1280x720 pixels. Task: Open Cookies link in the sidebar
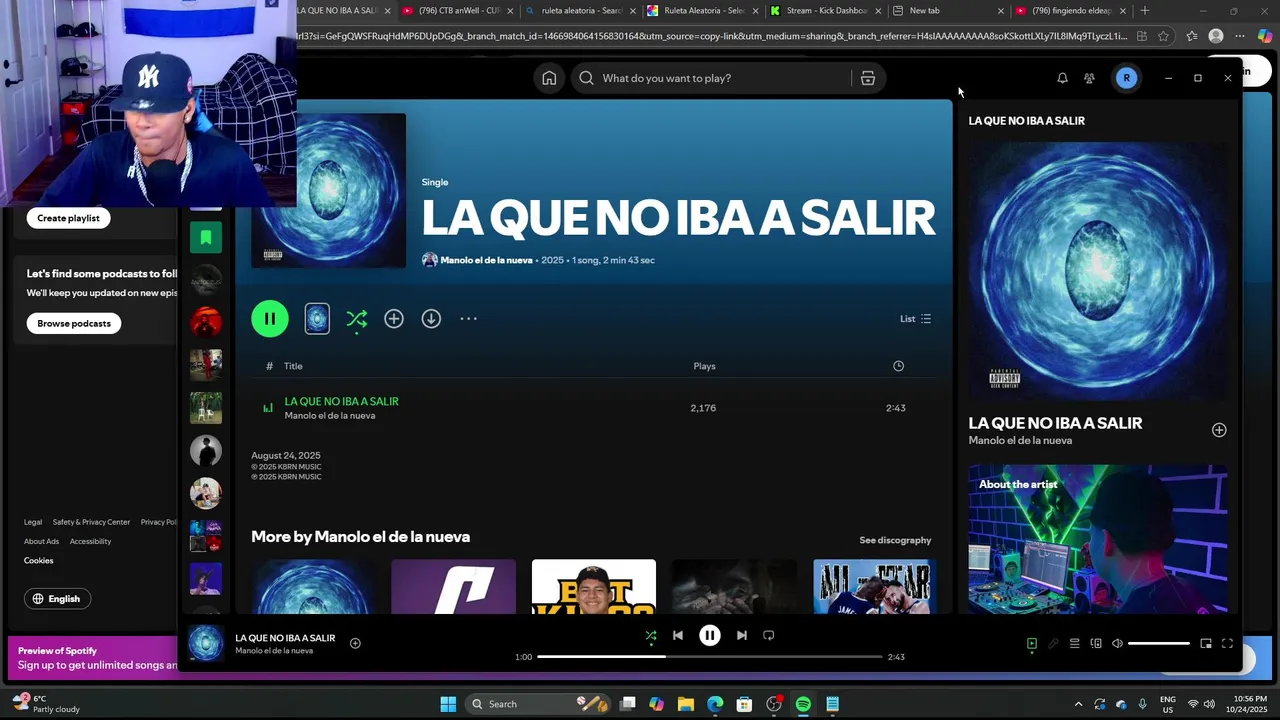click(39, 561)
